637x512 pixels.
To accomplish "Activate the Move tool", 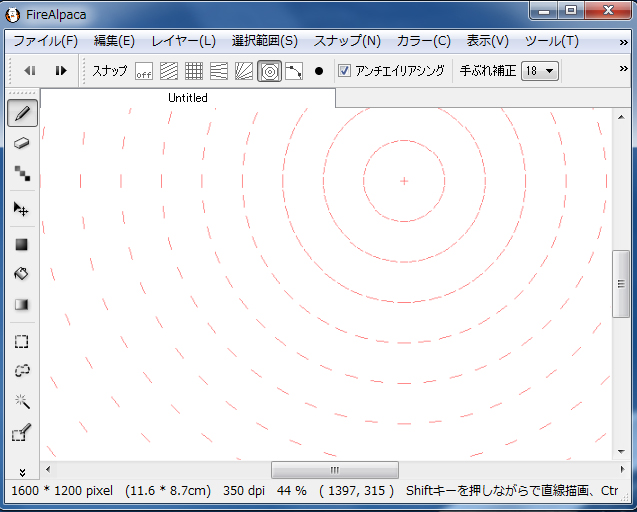I will click(21, 209).
